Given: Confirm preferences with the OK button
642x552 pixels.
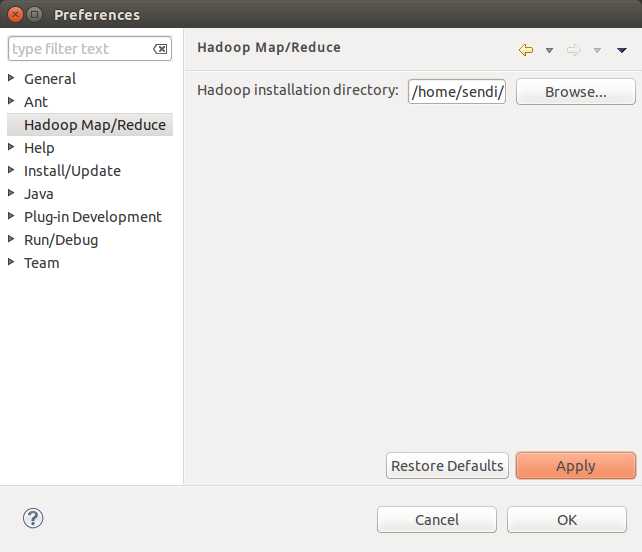Looking at the screenshot, I should pyautogui.click(x=567, y=520).
